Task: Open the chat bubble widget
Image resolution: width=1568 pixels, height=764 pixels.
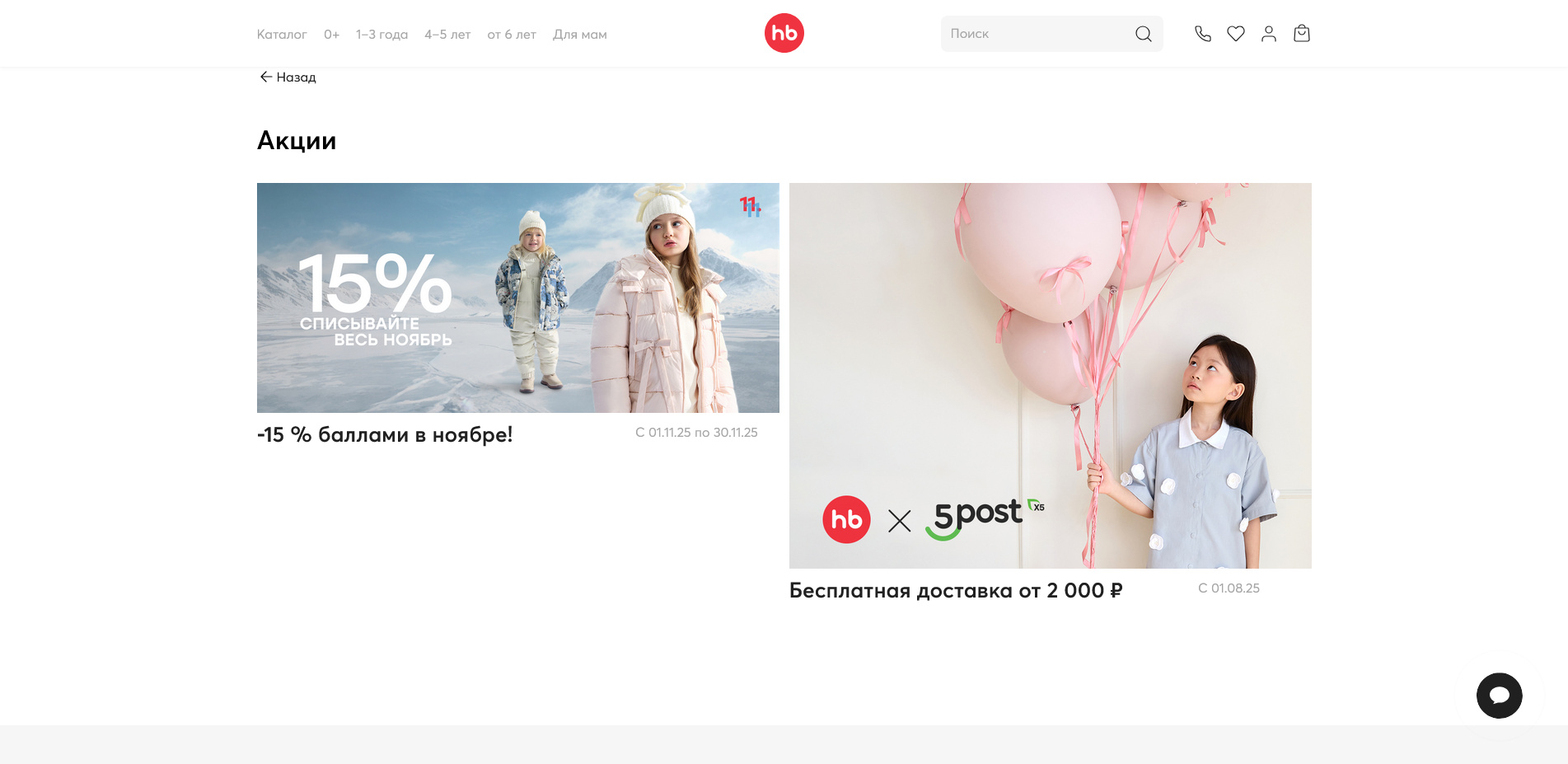Action: coord(1500,696)
